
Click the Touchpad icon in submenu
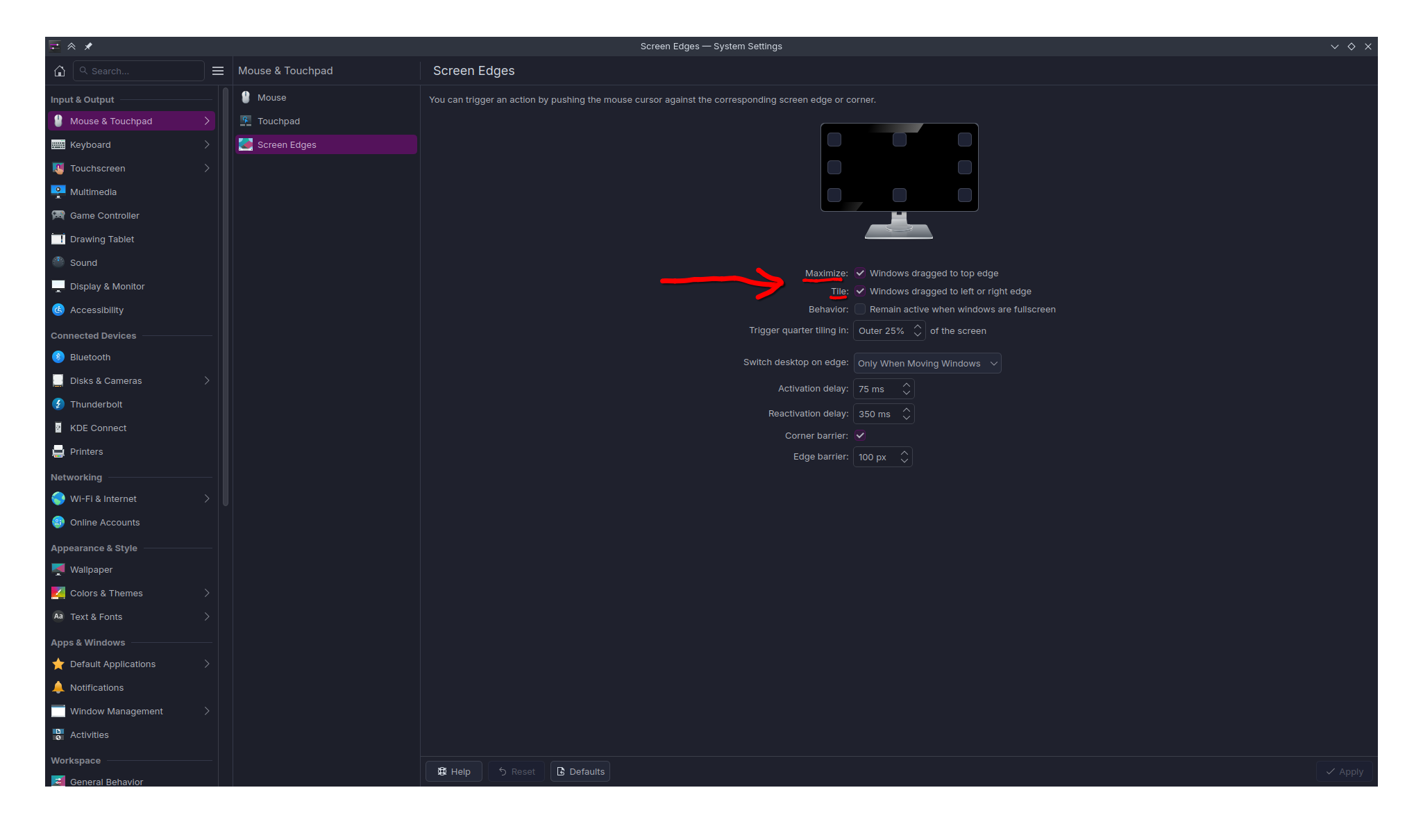246,121
